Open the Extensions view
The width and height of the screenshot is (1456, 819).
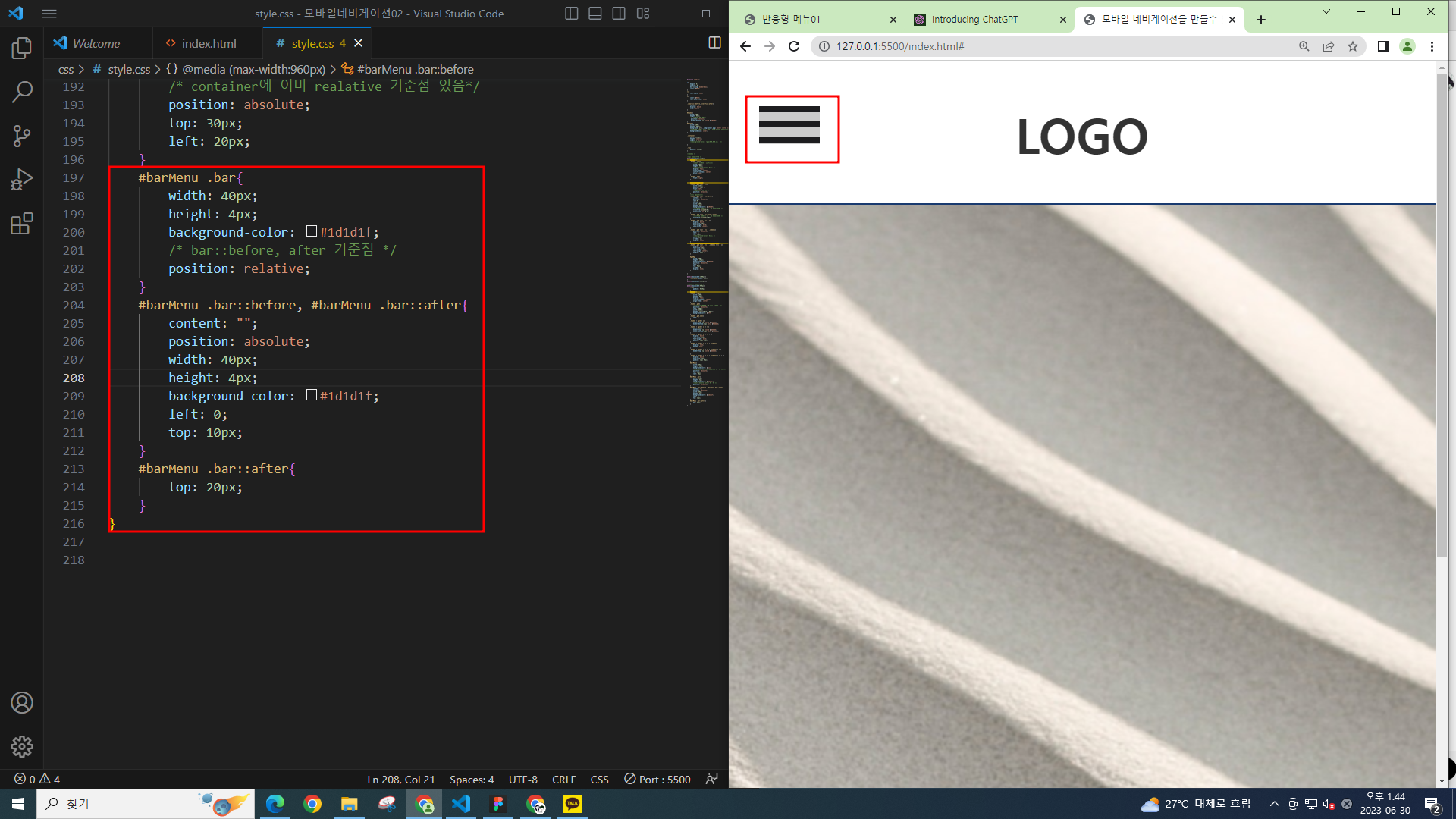tap(22, 224)
